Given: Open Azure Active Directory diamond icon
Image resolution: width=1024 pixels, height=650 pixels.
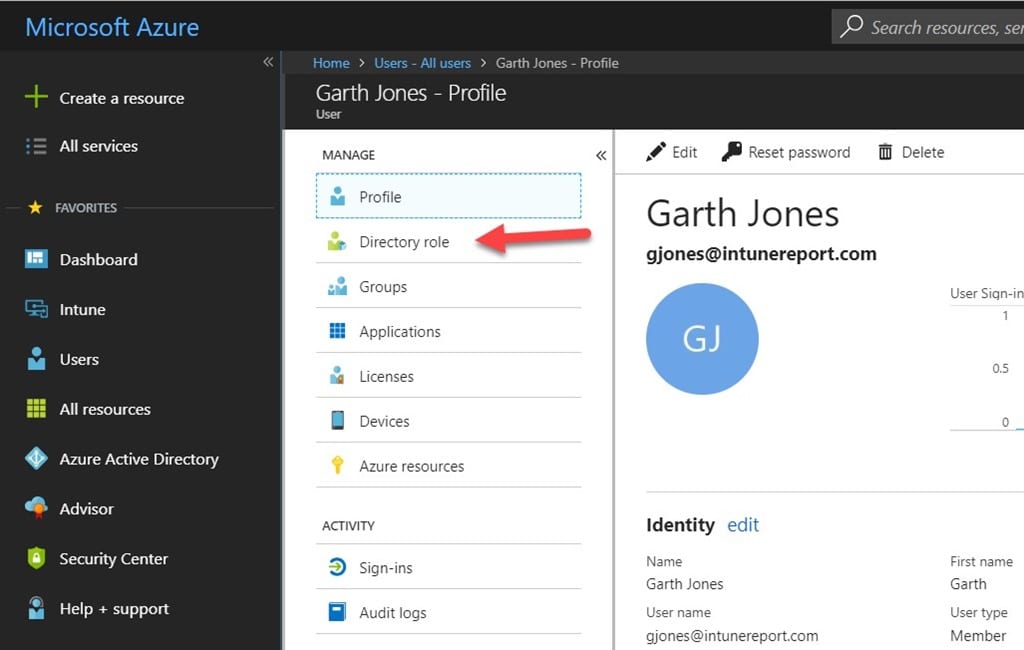Looking at the screenshot, I should [36, 458].
